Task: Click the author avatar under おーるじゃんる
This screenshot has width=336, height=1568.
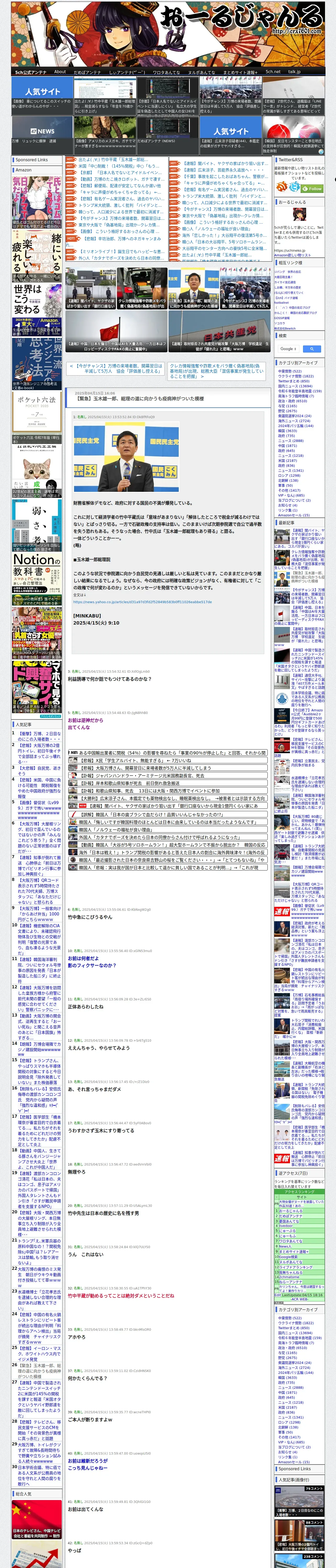Action: coord(299,215)
